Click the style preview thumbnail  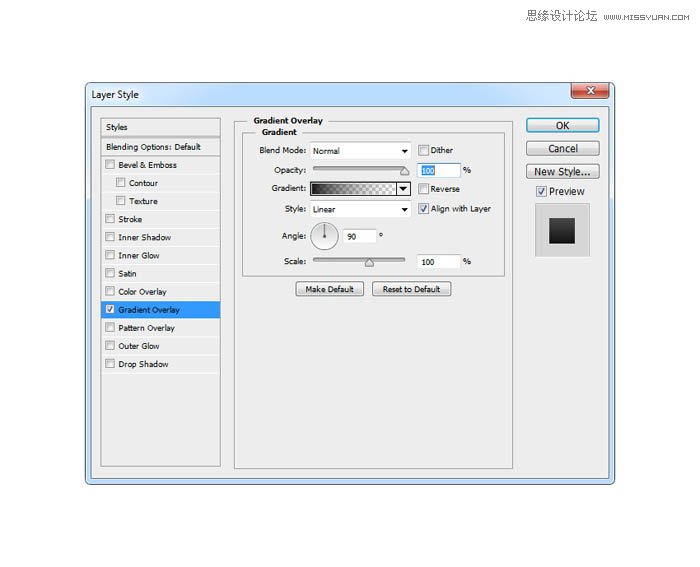561,229
